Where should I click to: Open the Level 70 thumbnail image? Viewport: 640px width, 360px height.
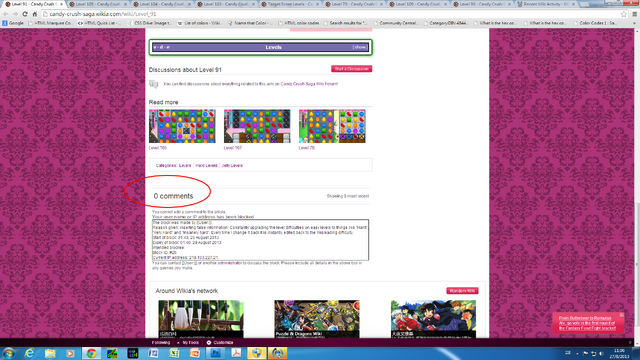pos(332,126)
